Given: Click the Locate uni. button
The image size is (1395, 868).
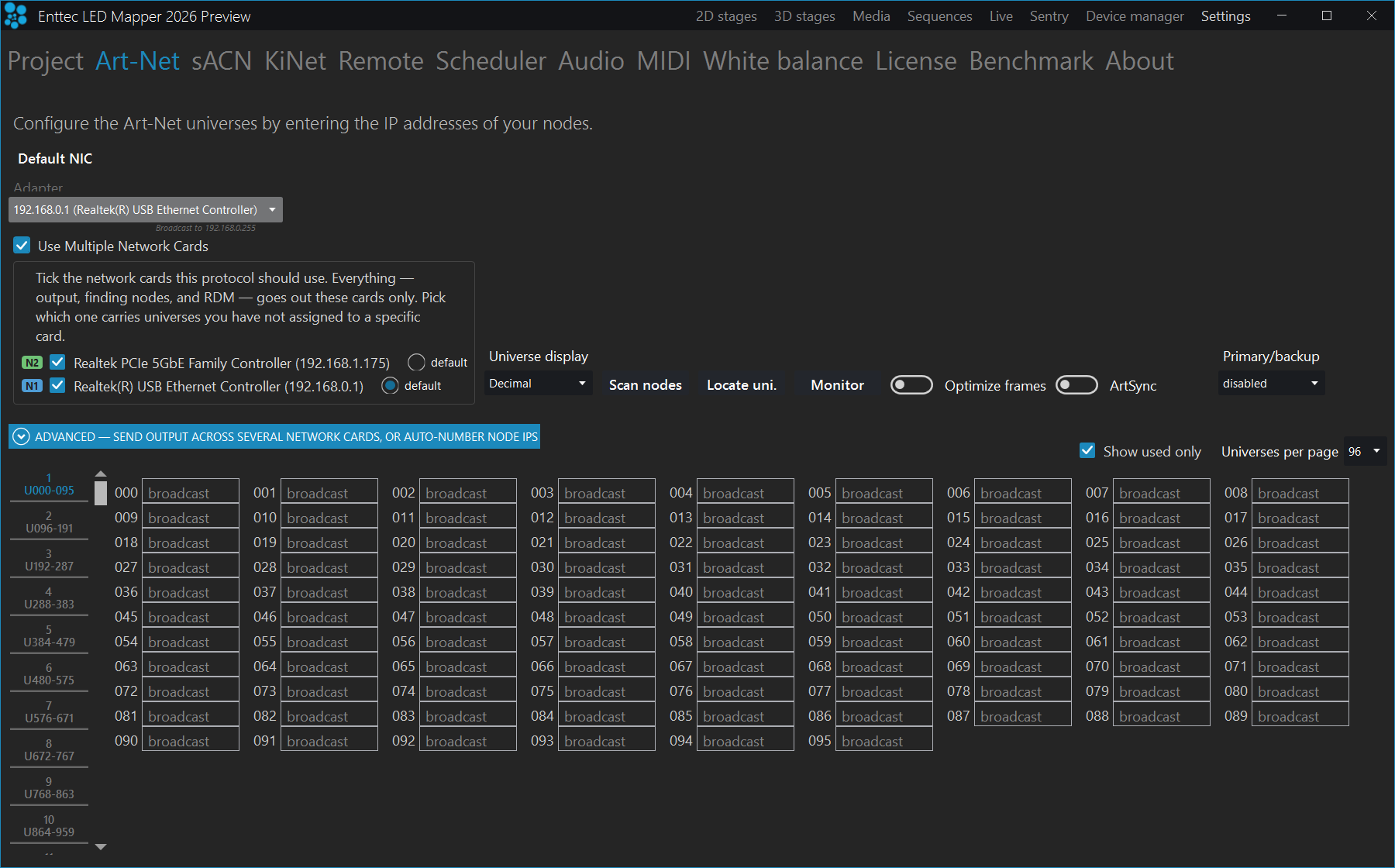Looking at the screenshot, I should [x=742, y=385].
